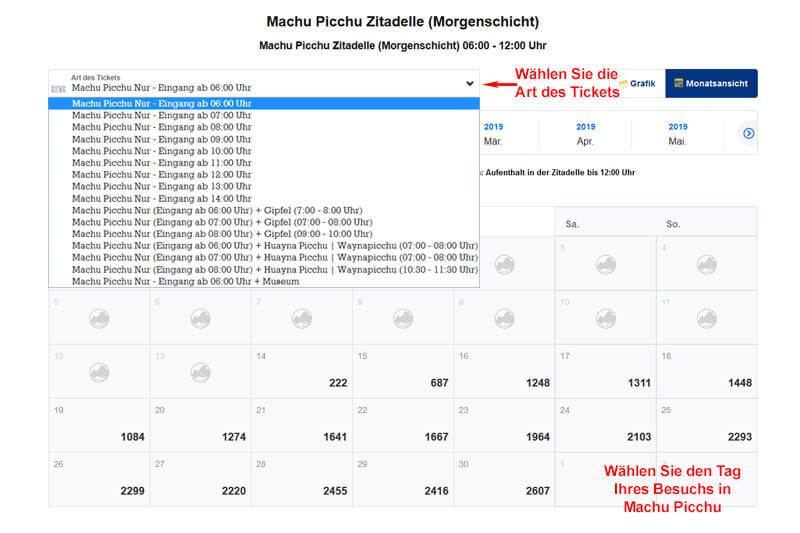Choose Machu Picchu Nur - Eingang ab 09:00 Uhr
Image resolution: width=800 pixels, height=533 pixels.
[264, 139]
